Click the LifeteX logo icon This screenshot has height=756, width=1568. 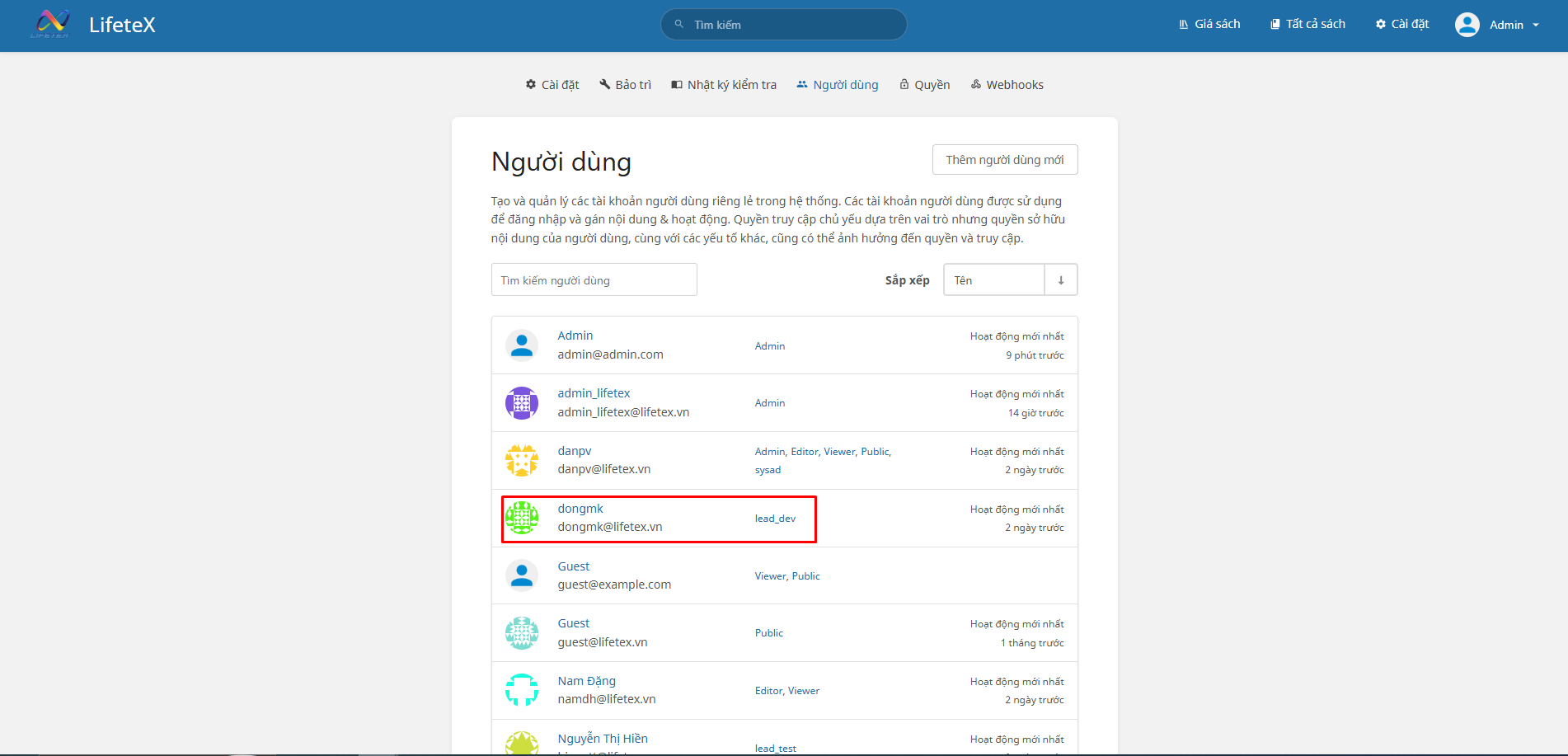pyautogui.click(x=51, y=24)
